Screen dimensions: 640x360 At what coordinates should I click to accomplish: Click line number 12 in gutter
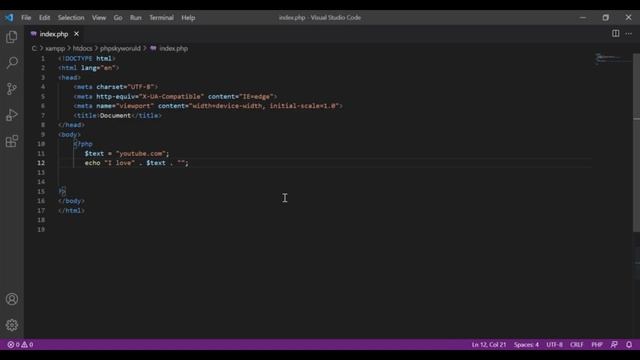(x=41, y=163)
